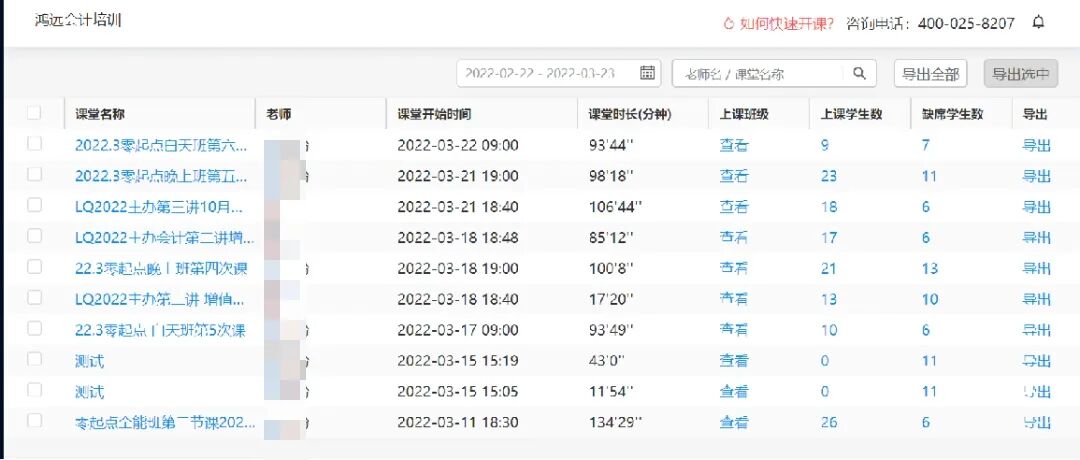The width and height of the screenshot is (1080, 460).
Task: Check the row for 22.3零起点晚I班第四次课
Action: coord(34,267)
